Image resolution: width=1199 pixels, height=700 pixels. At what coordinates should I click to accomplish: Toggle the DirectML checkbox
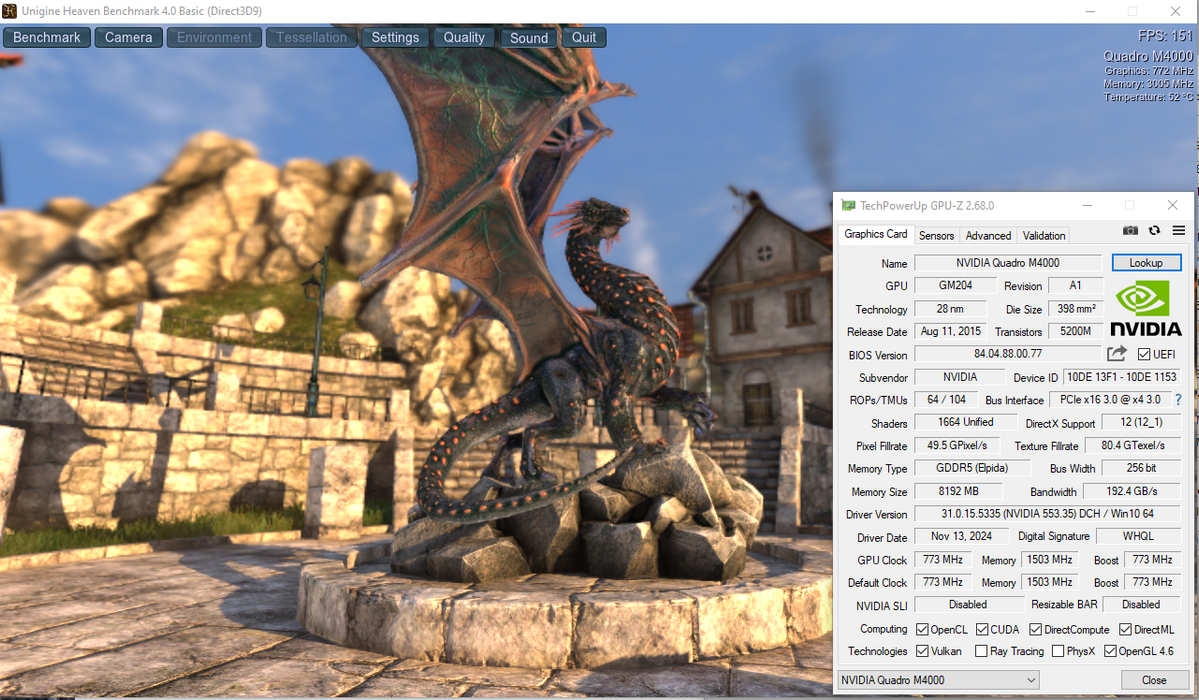click(1125, 630)
